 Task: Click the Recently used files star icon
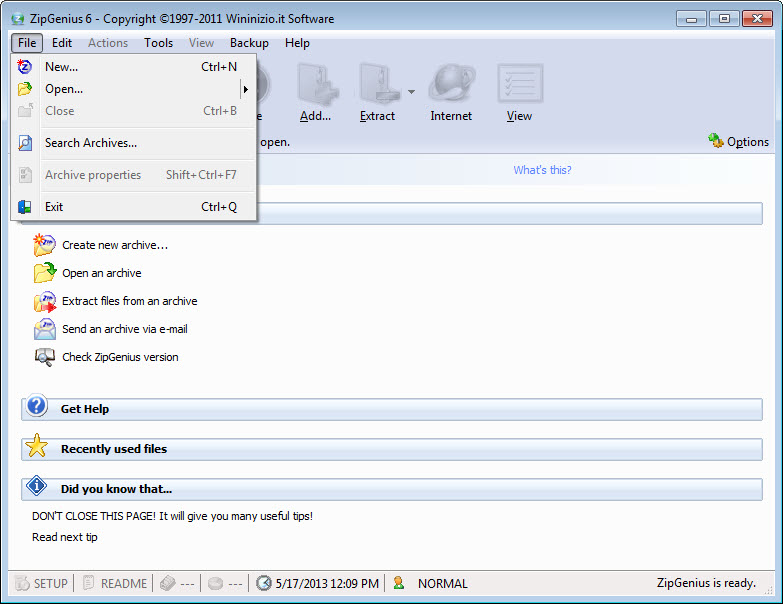pos(36,446)
